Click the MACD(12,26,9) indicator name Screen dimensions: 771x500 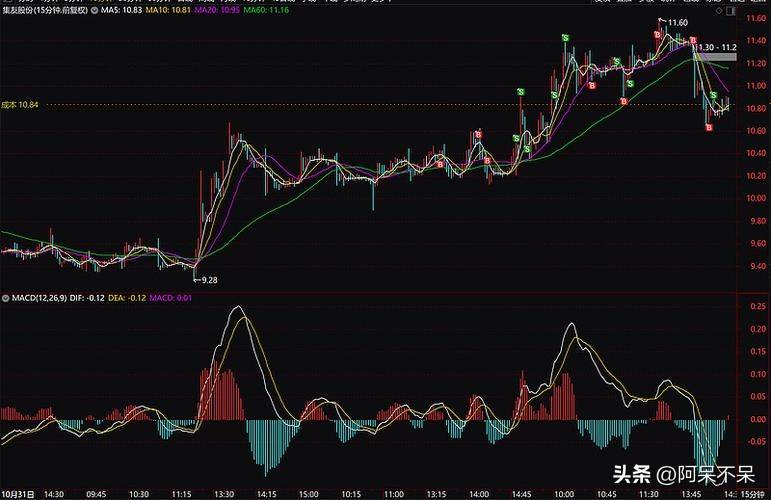39,298
